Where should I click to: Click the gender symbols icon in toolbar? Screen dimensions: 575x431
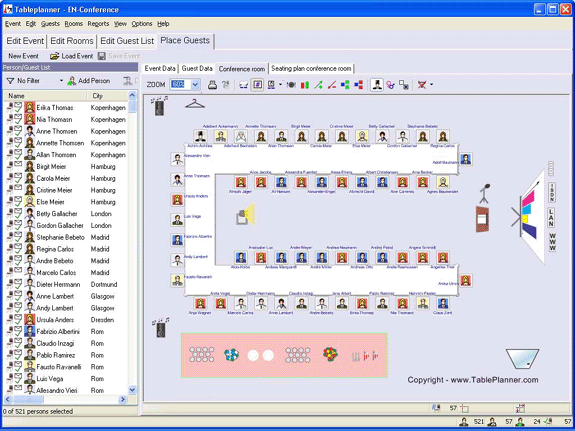point(391,85)
